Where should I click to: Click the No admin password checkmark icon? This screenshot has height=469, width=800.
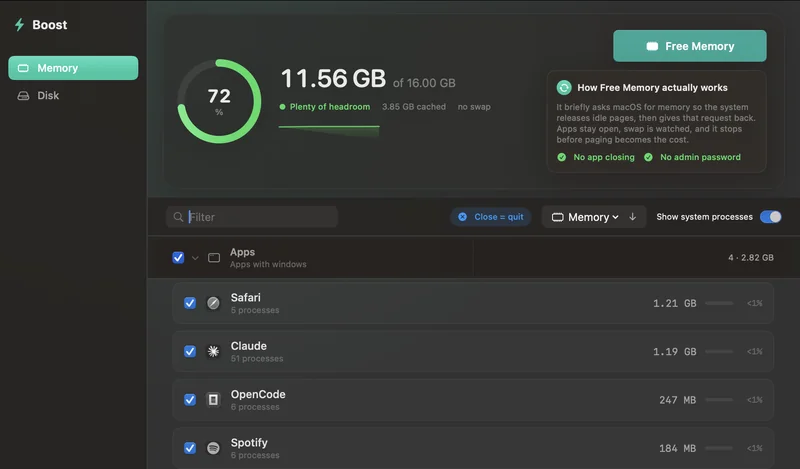648,157
